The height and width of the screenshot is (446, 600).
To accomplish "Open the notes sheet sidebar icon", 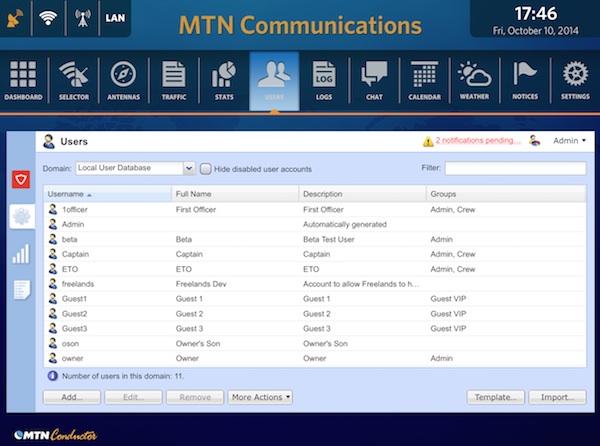I will pyautogui.click(x=21, y=290).
